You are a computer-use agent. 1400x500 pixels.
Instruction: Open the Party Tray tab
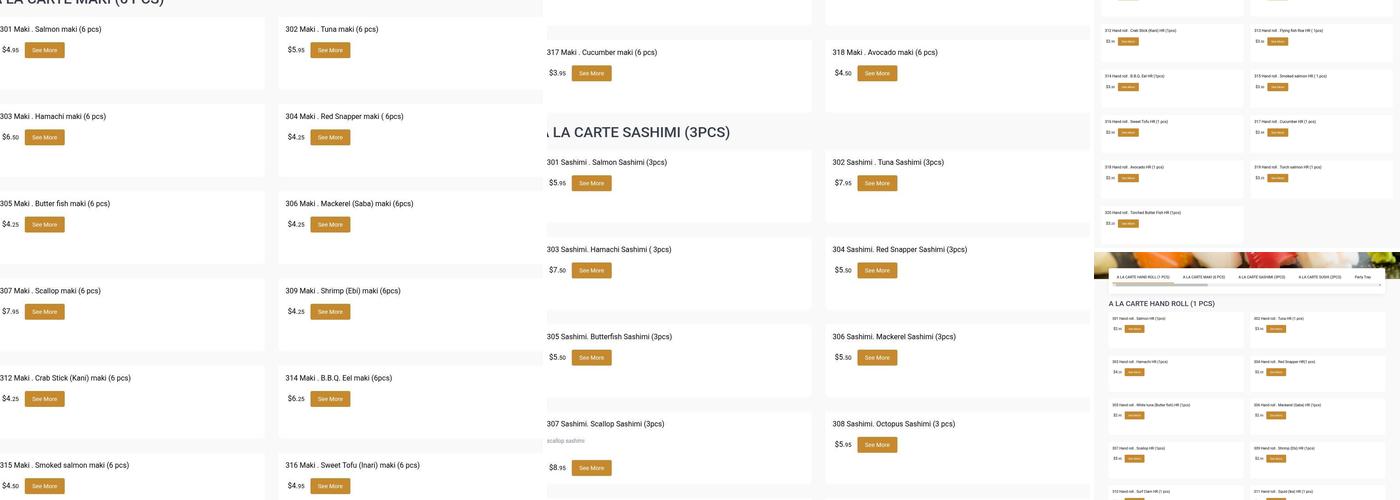pos(1362,277)
